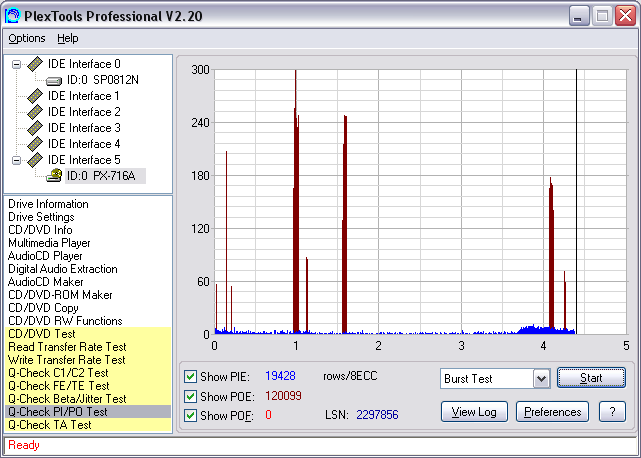Select Read Transfer Rate Test
This screenshot has height=458, width=641.
coord(88,347)
